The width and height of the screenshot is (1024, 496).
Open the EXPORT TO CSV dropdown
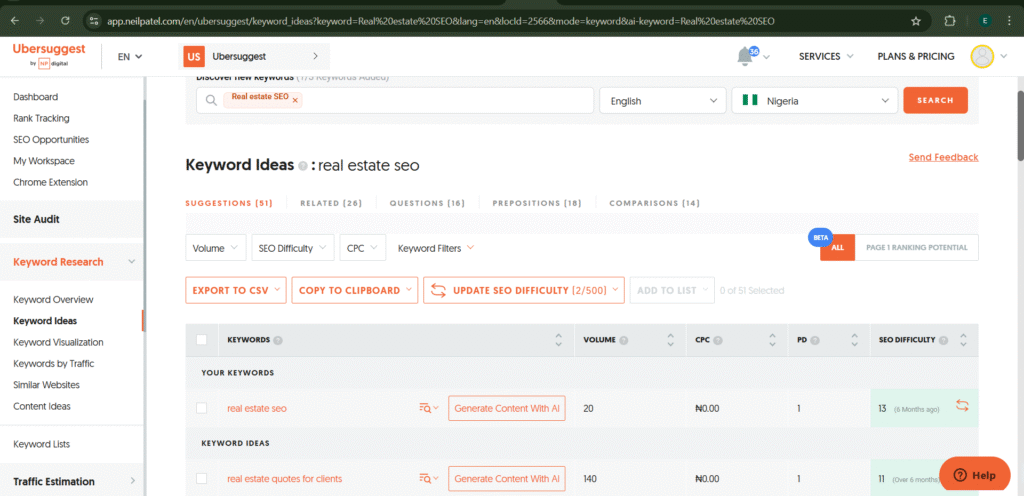(x=236, y=290)
